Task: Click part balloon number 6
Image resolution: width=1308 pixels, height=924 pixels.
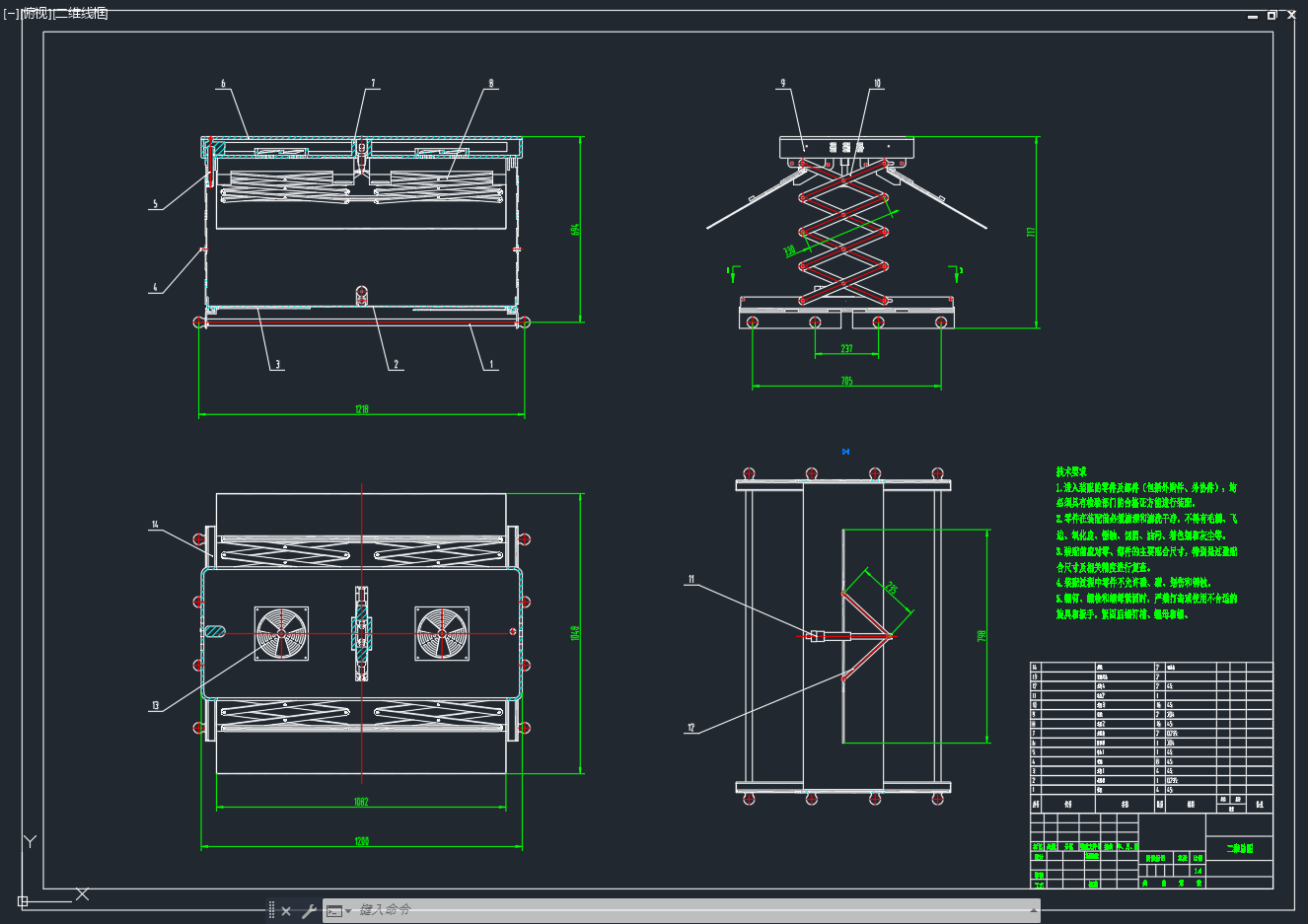Action: tap(223, 84)
